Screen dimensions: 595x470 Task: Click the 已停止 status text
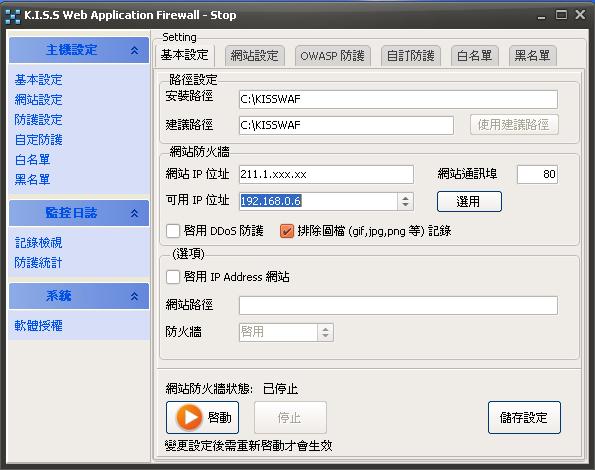point(280,388)
